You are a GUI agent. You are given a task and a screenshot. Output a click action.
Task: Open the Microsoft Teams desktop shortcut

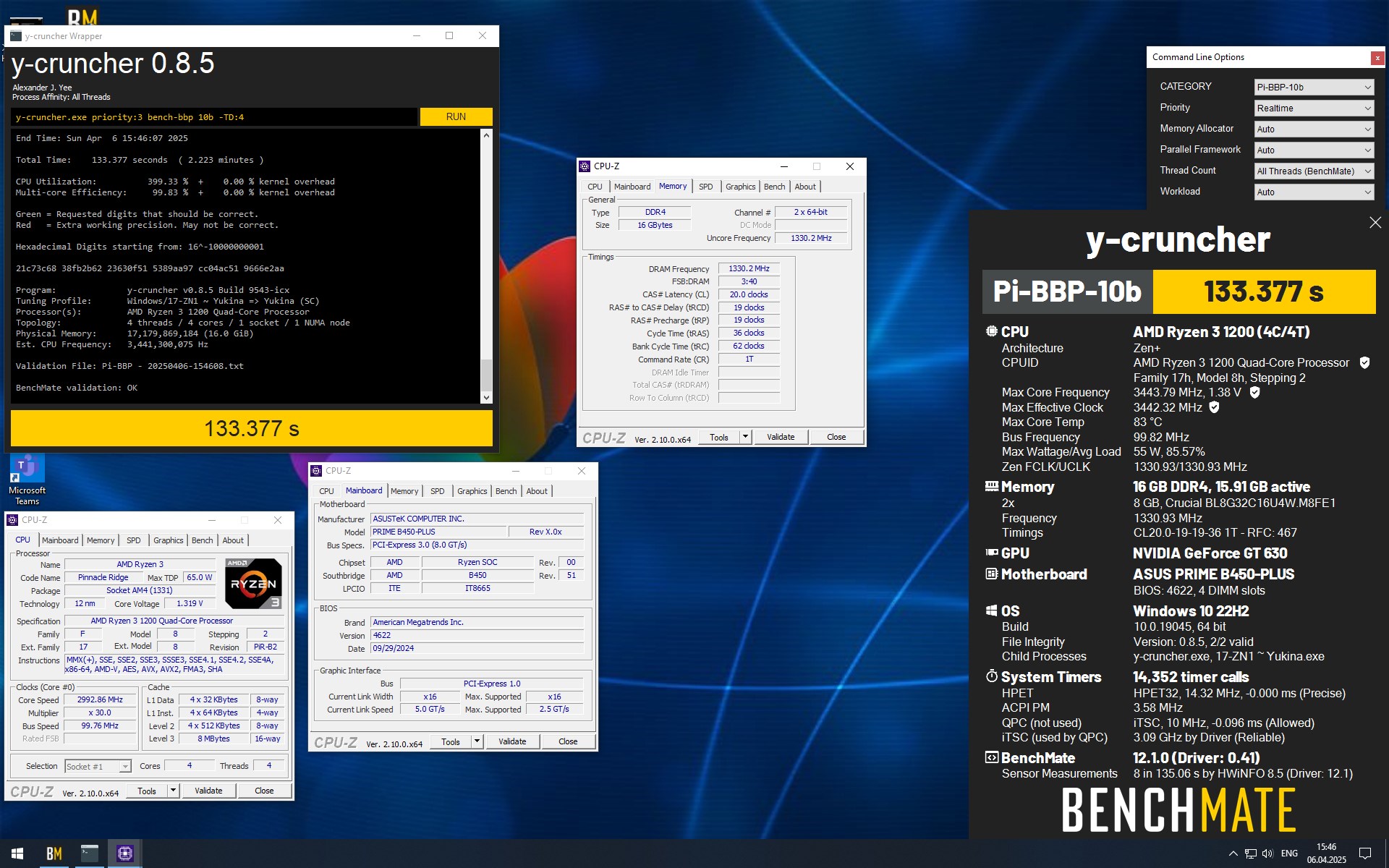[27, 479]
